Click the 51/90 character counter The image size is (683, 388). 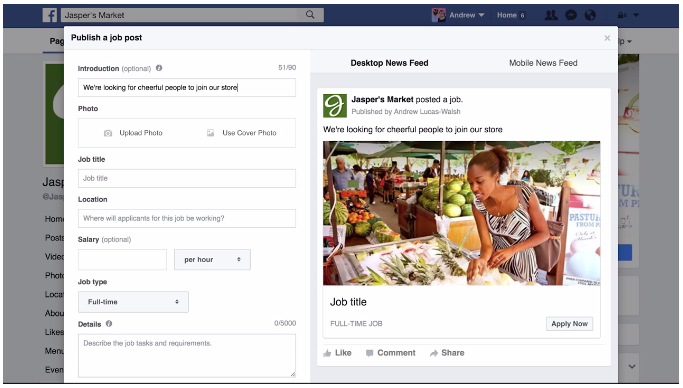[x=287, y=68]
